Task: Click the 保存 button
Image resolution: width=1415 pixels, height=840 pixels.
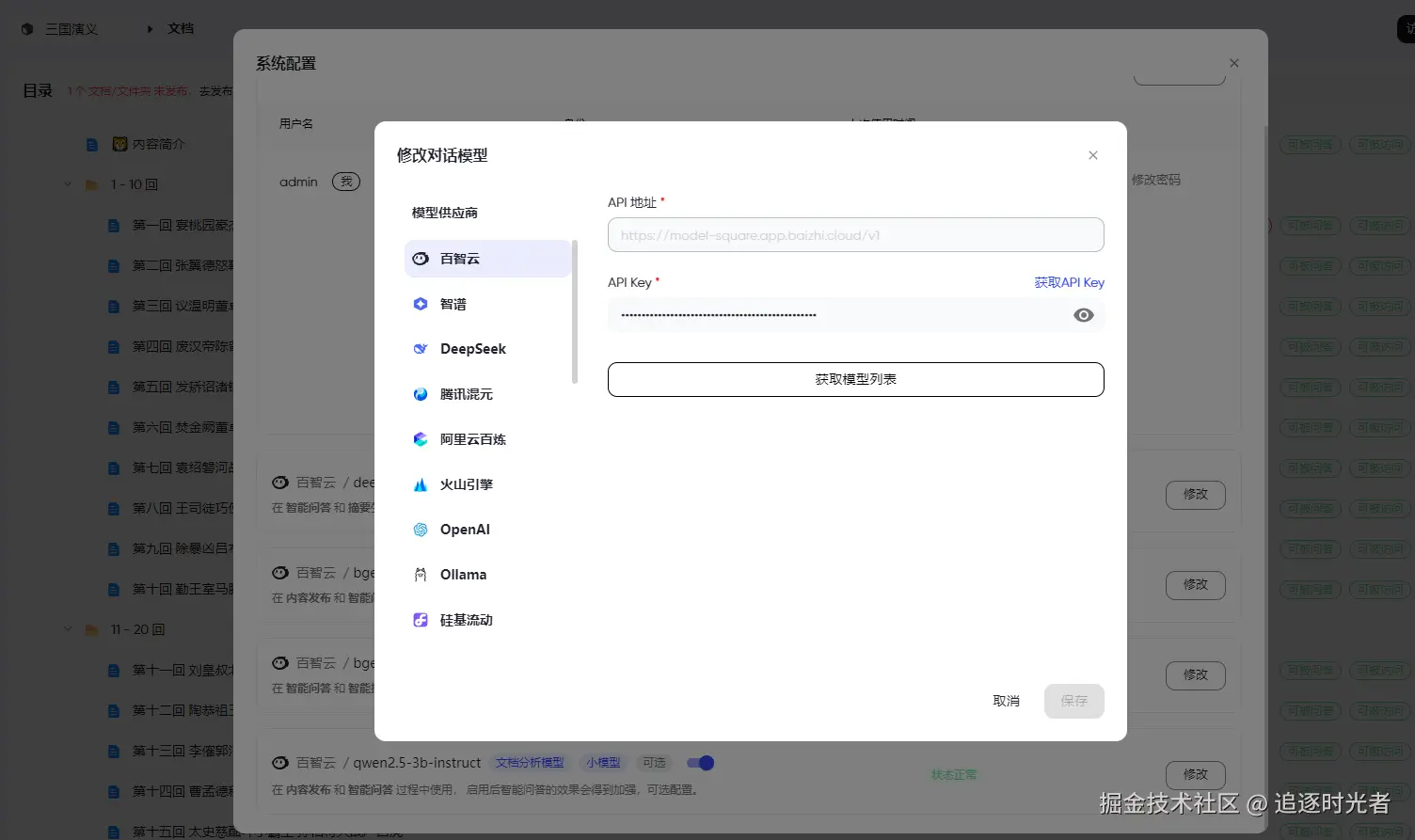Action: pos(1074,701)
